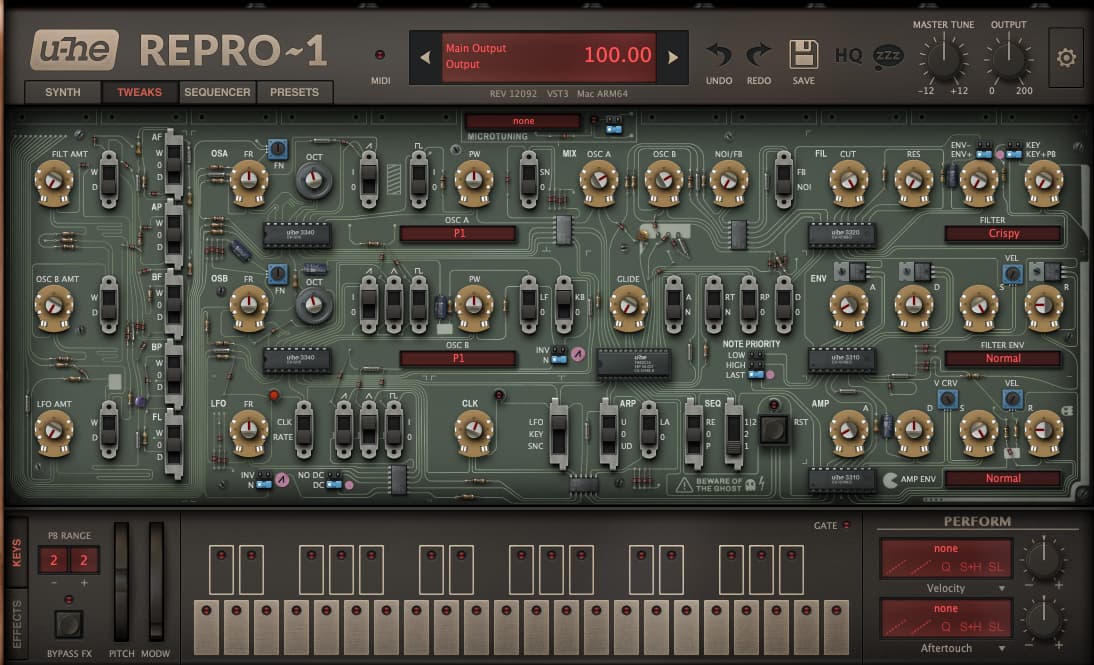Click the zzz sleep bubble icon
This screenshot has height=665, width=1094.
pos(887,56)
